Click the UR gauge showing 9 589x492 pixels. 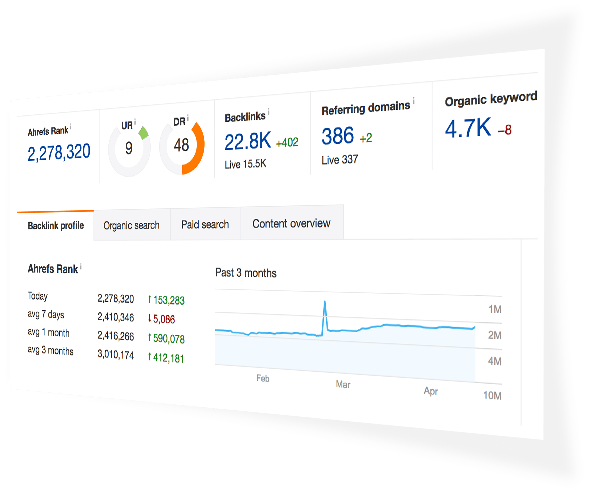click(x=129, y=149)
